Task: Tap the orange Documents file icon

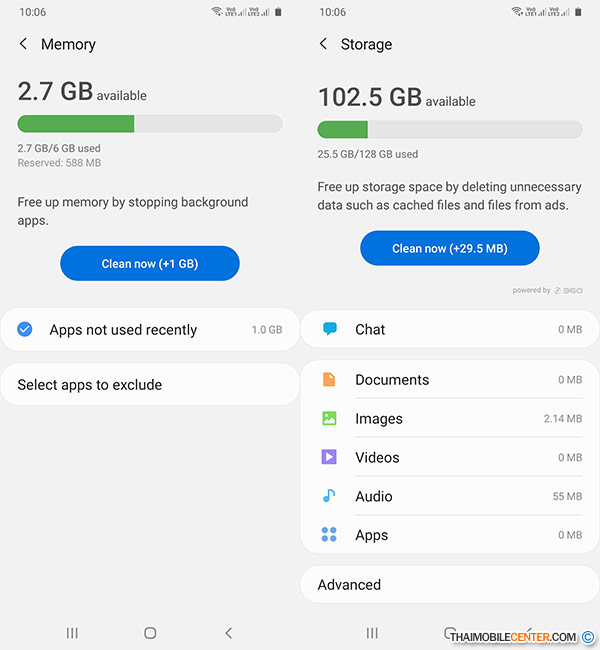Action: [x=329, y=379]
